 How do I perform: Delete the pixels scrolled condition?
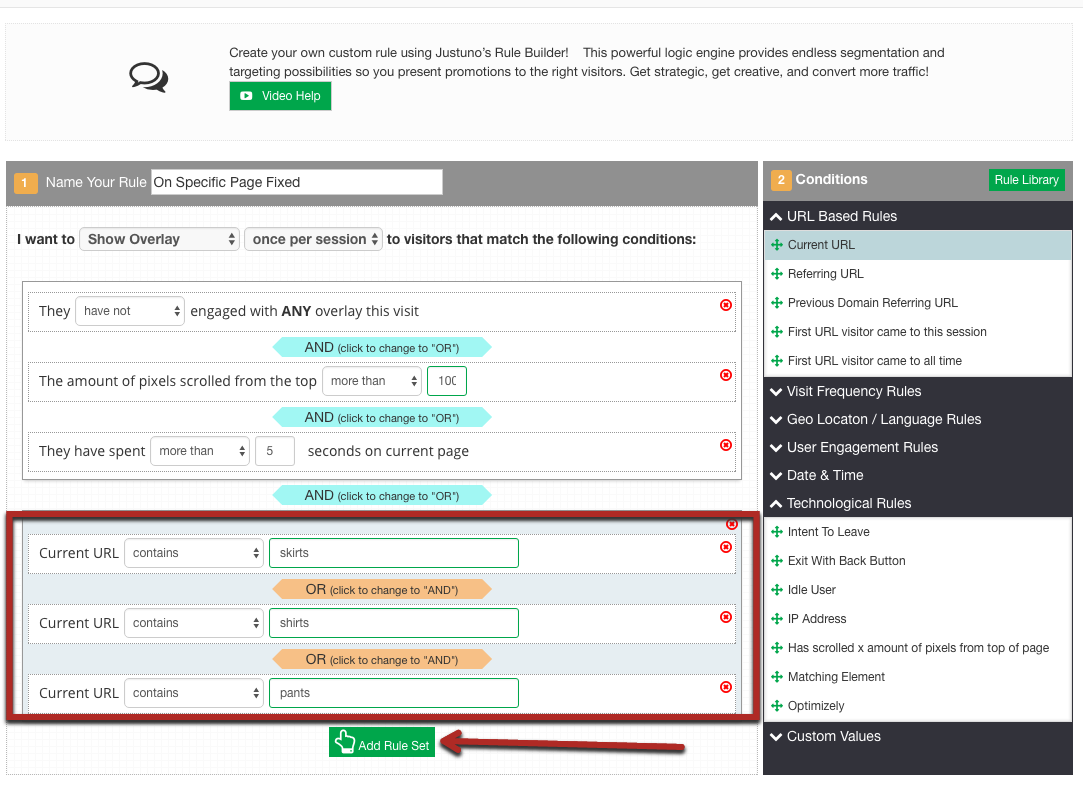click(726, 375)
